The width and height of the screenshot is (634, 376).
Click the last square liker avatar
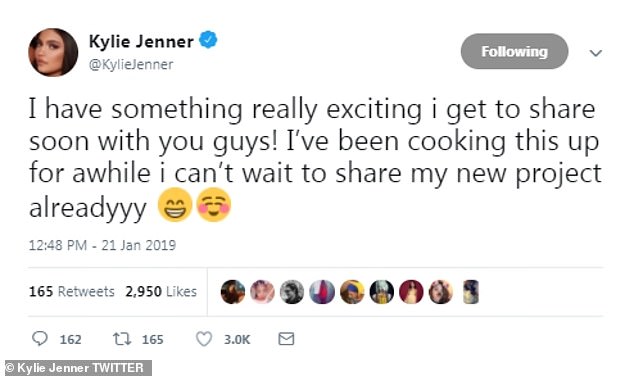471,292
